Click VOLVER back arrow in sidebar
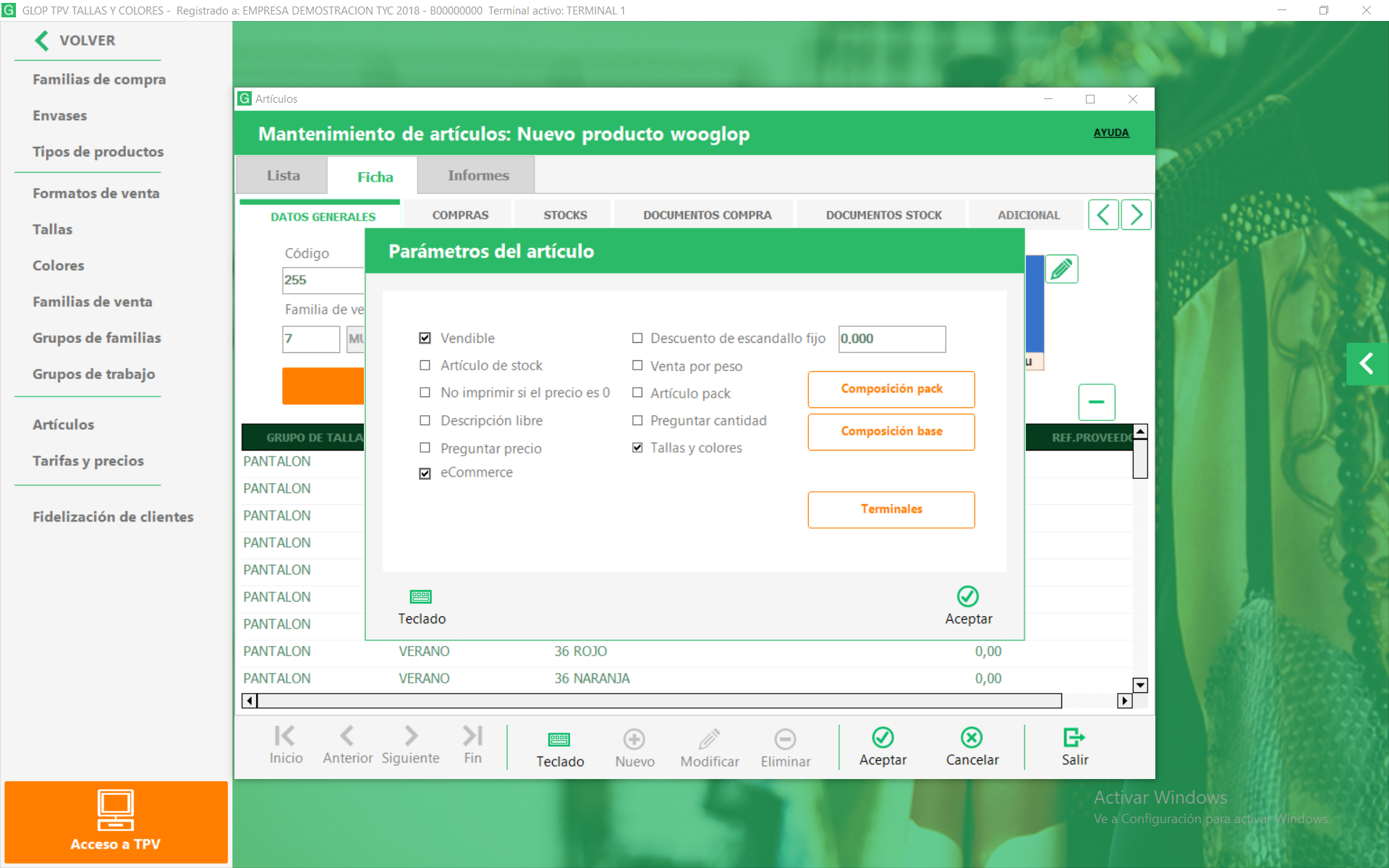Image resolution: width=1389 pixels, height=868 pixels. [42, 41]
